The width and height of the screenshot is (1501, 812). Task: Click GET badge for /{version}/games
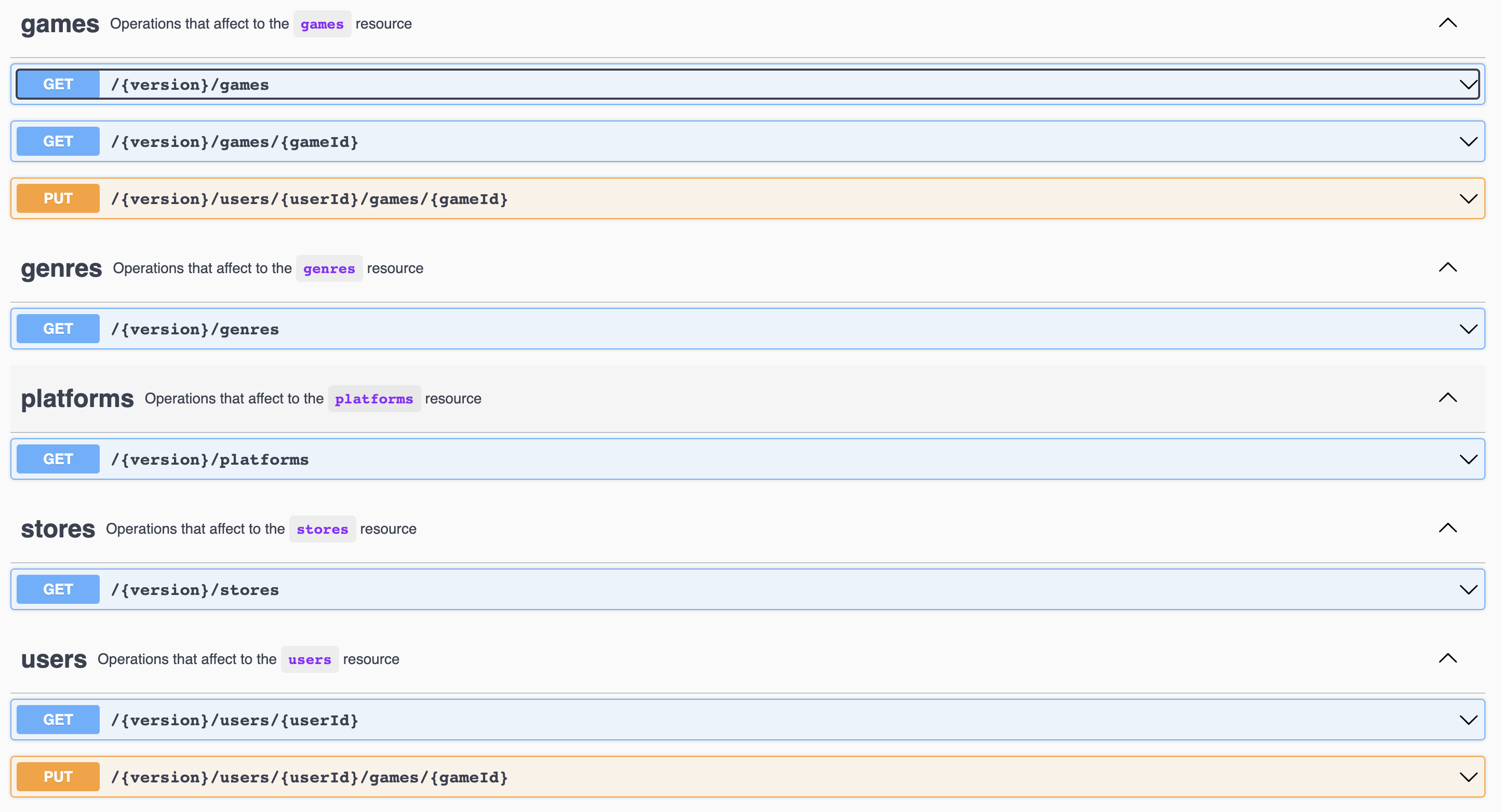point(58,85)
